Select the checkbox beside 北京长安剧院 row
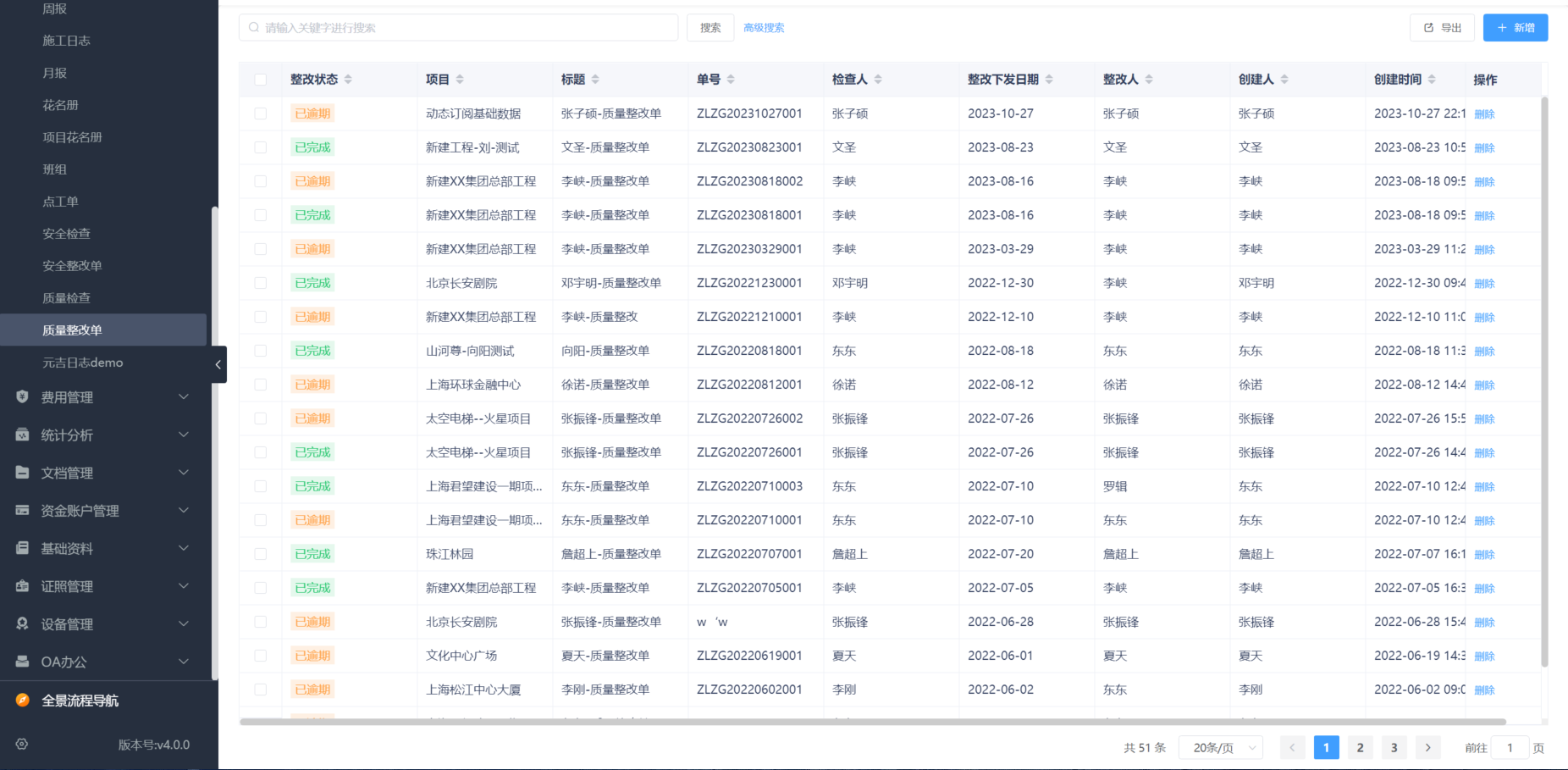The height and width of the screenshot is (770, 1568). coord(260,282)
